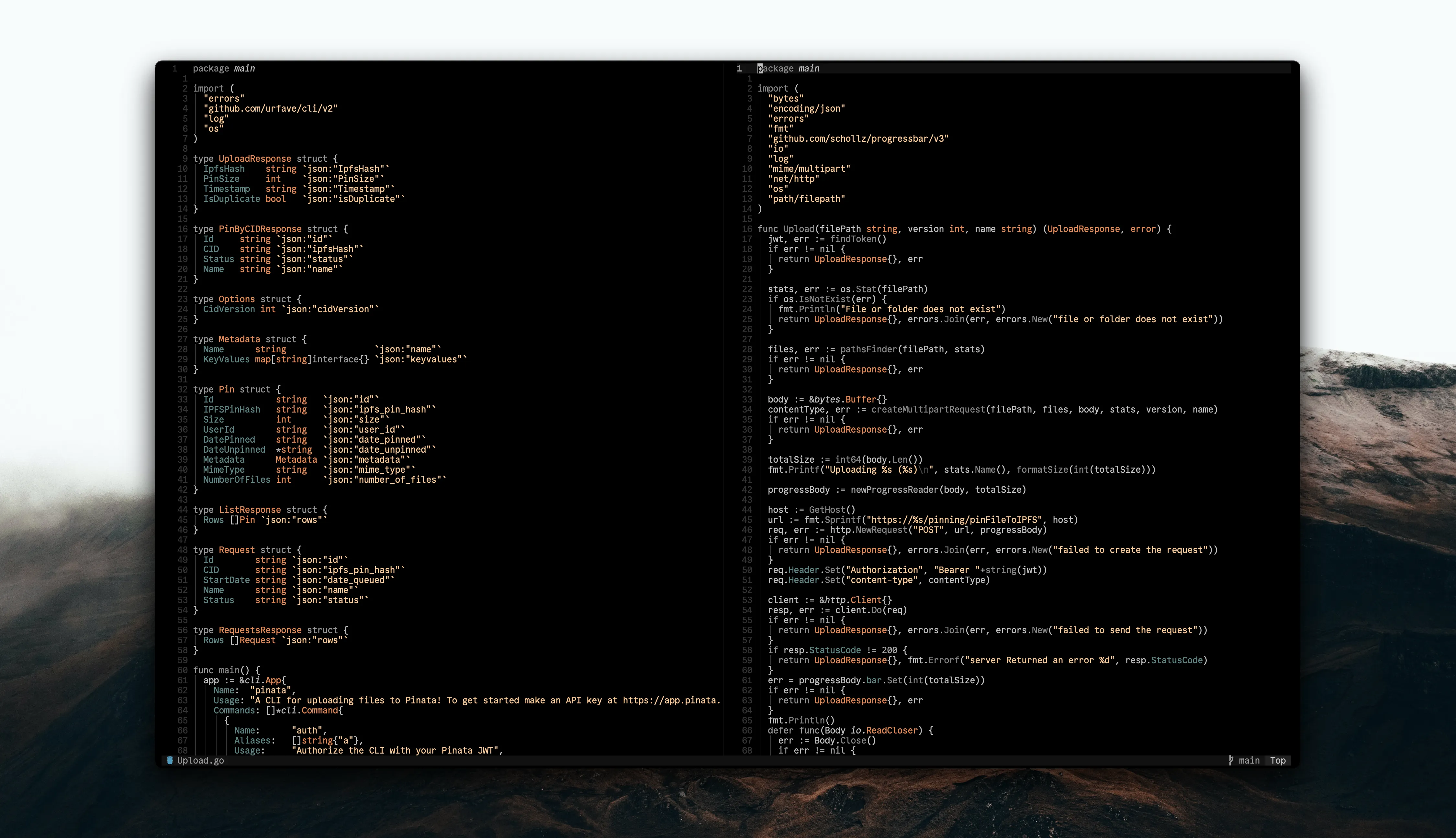The width and height of the screenshot is (1456, 838).
Task: Click the Header.Set "Authorization" line
Action: (x=907, y=570)
